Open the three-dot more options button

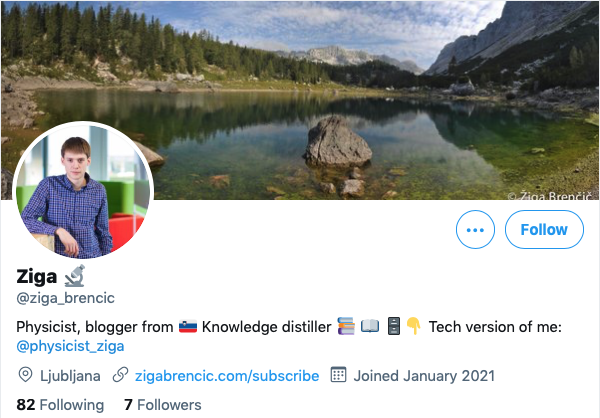click(475, 230)
